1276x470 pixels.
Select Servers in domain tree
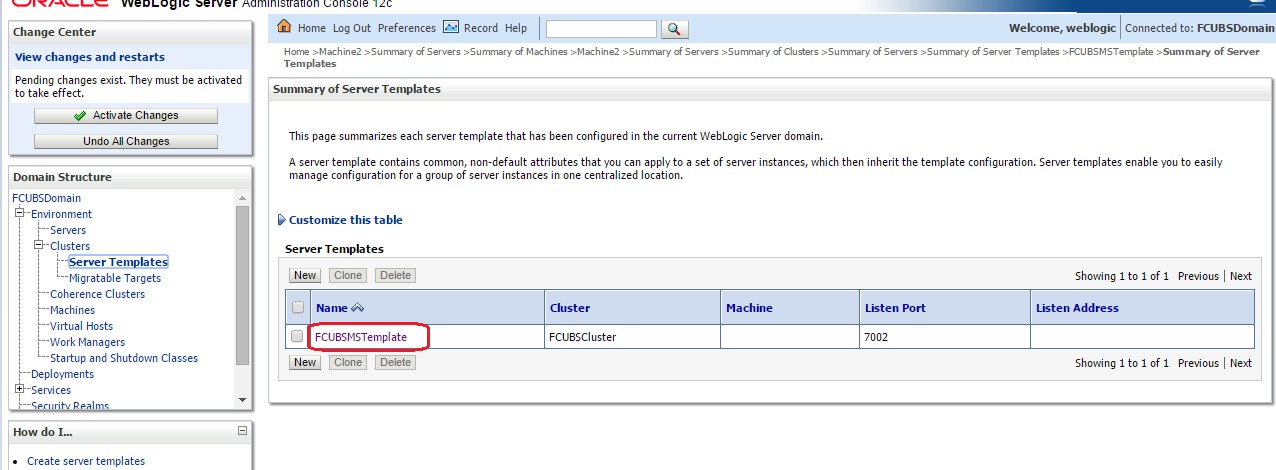[68, 230]
